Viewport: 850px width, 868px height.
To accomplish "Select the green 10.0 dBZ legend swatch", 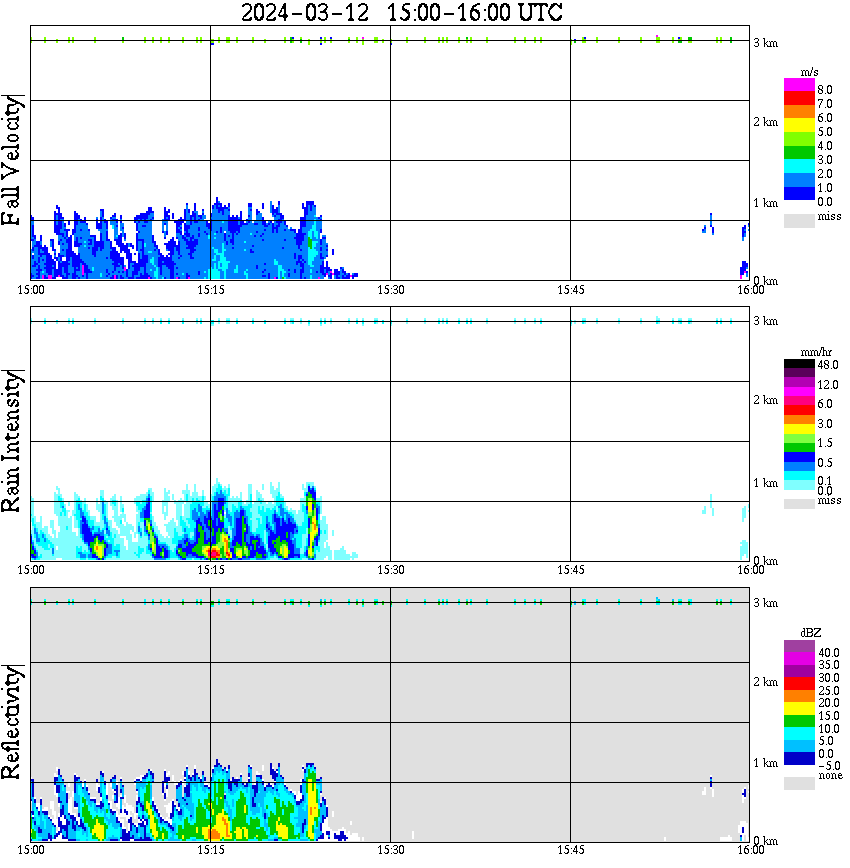I will 799,721.
